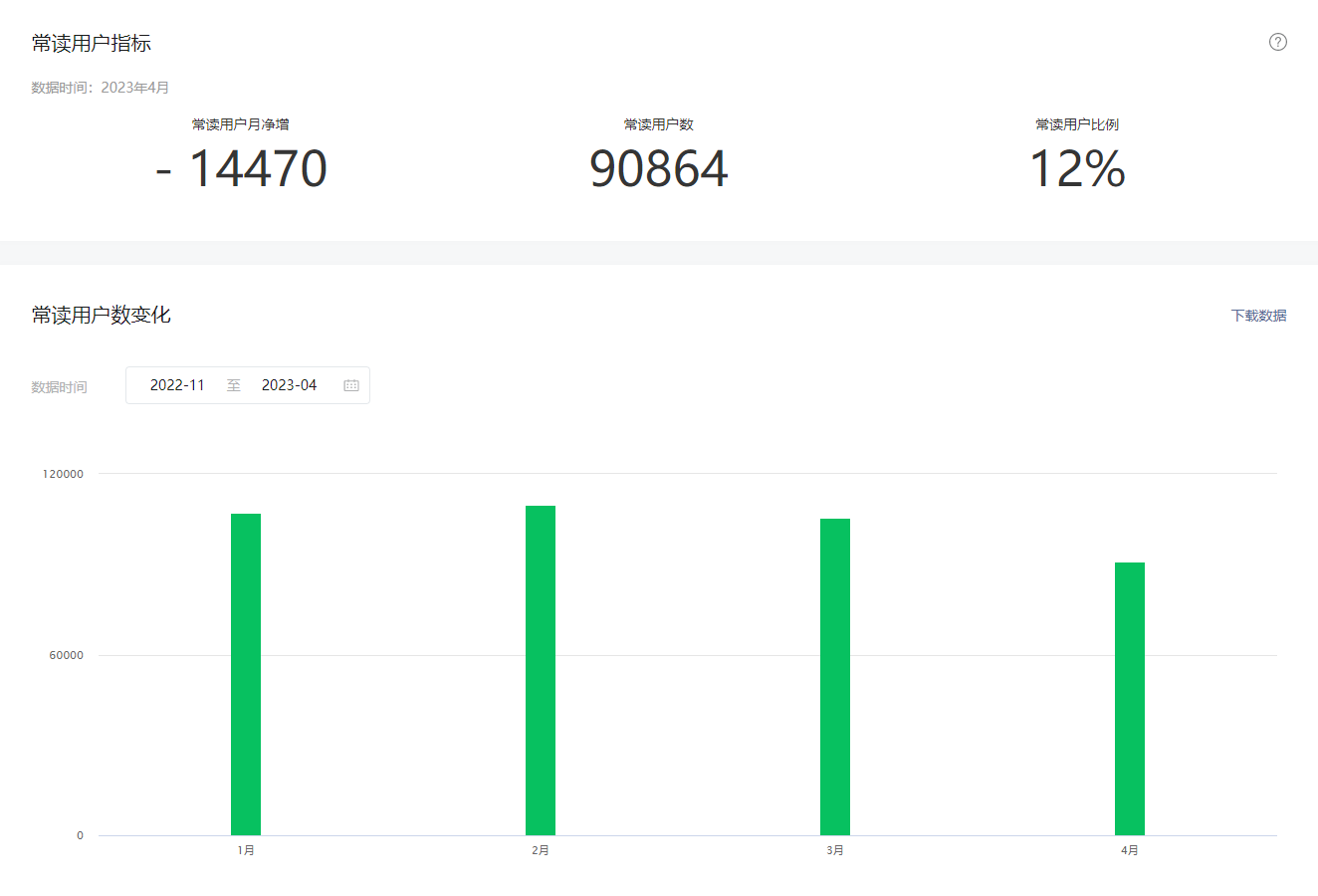This screenshot has width=1318, height=896.
Task: Click the 3月 x-axis label
Action: tap(835, 850)
